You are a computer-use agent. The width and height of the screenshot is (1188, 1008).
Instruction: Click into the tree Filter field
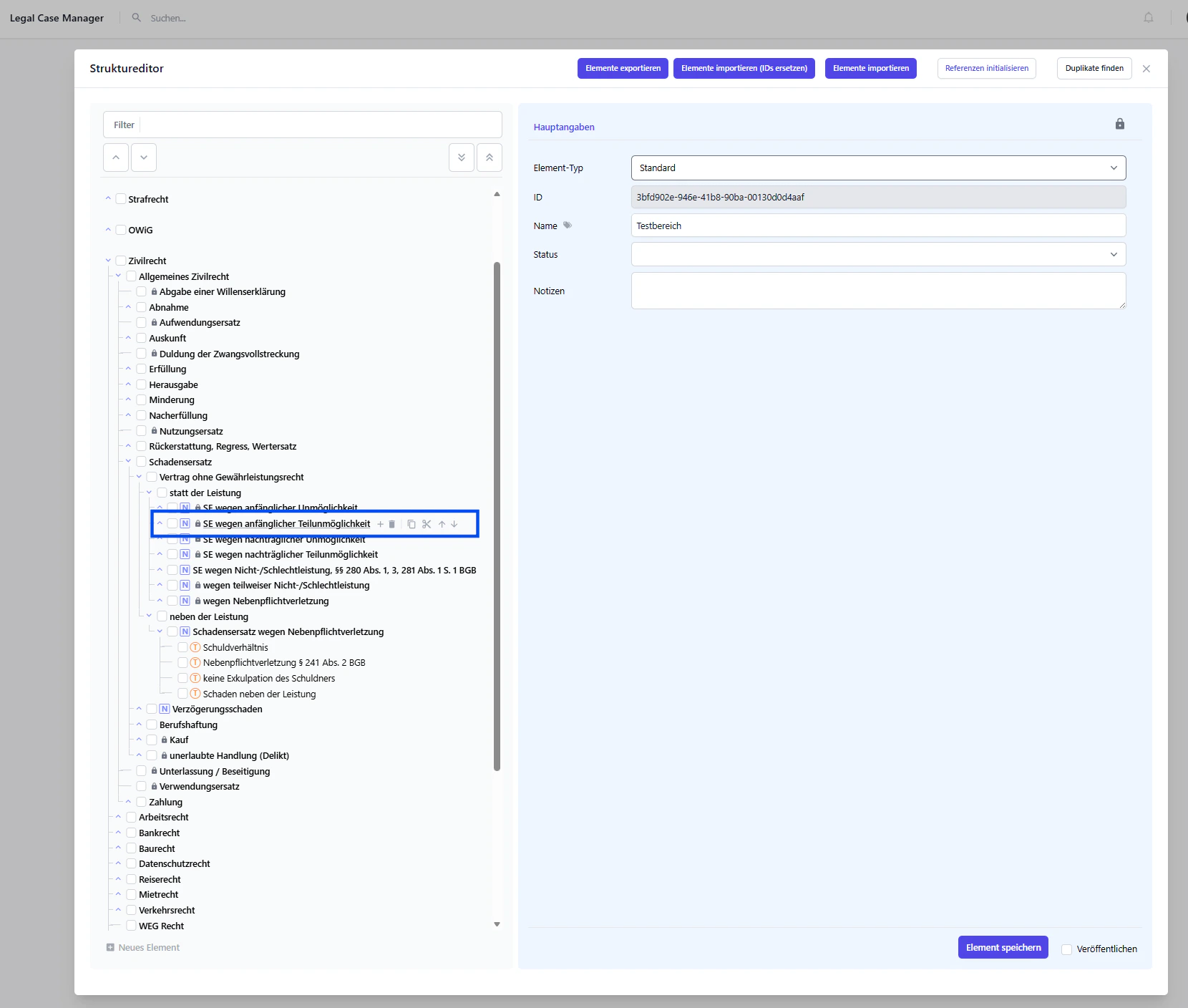(x=303, y=125)
